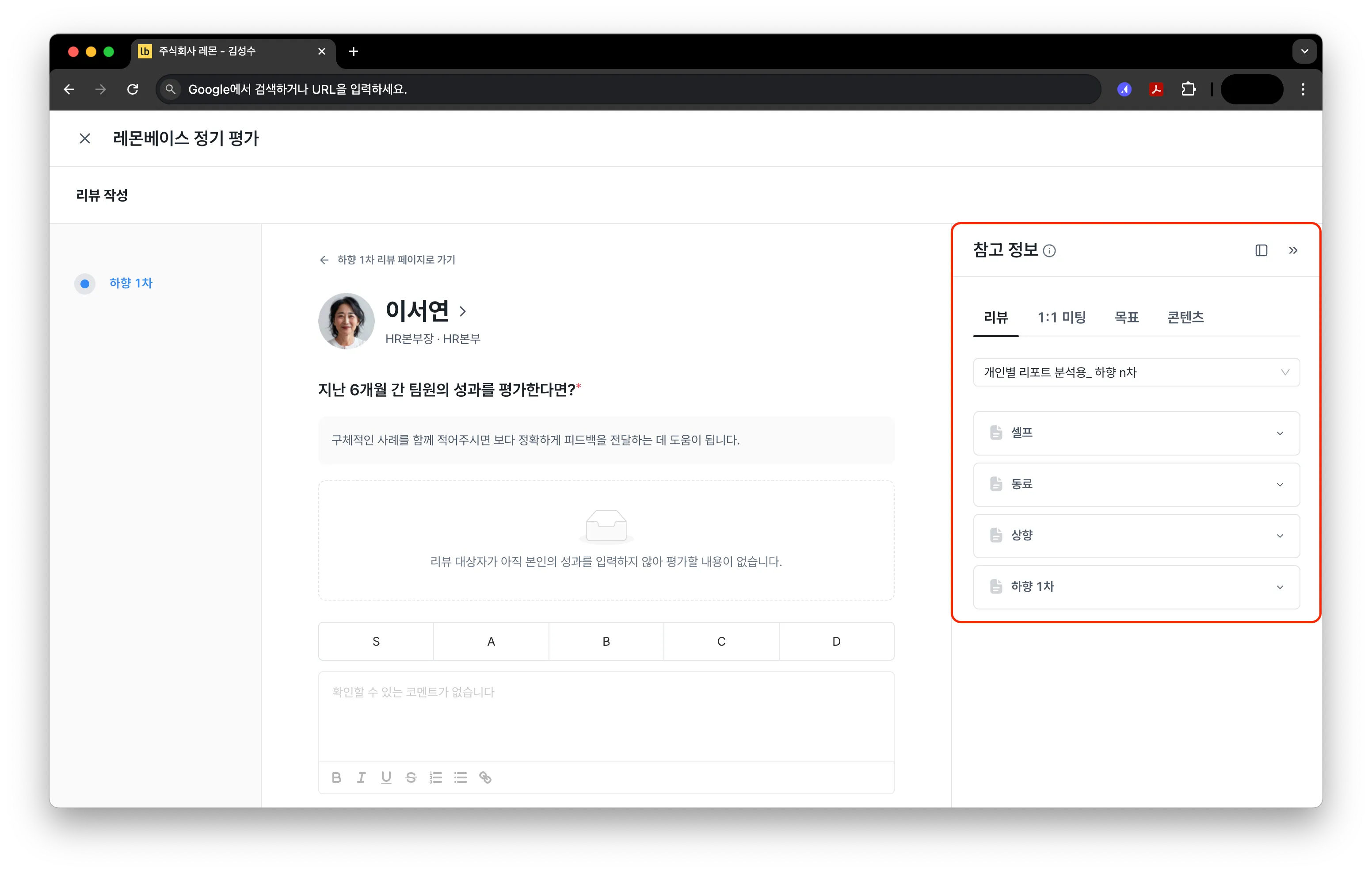1372x873 pixels.
Task: Expand the 상향 review section
Action: 1137,536
